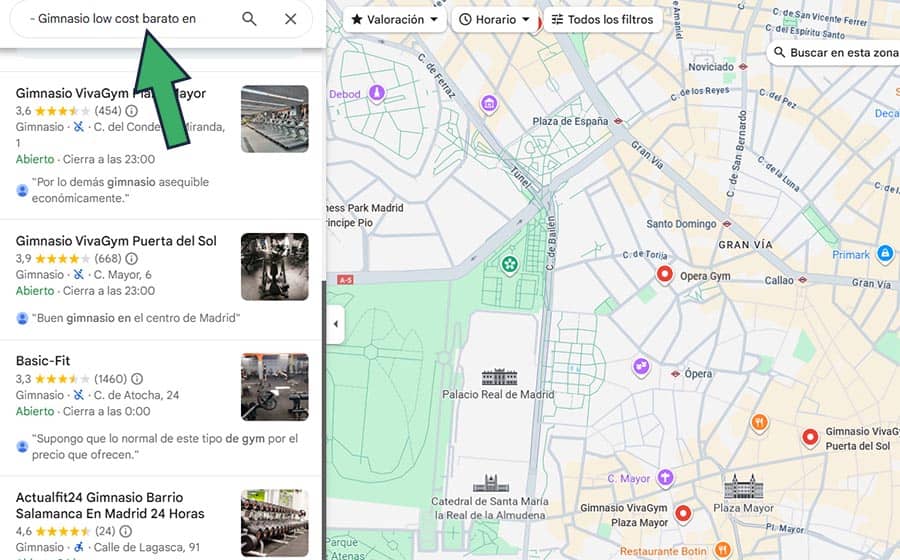This screenshot has width=900, height=560.
Task: Collapse the side panel arrow
Action: tap(335, 324)
